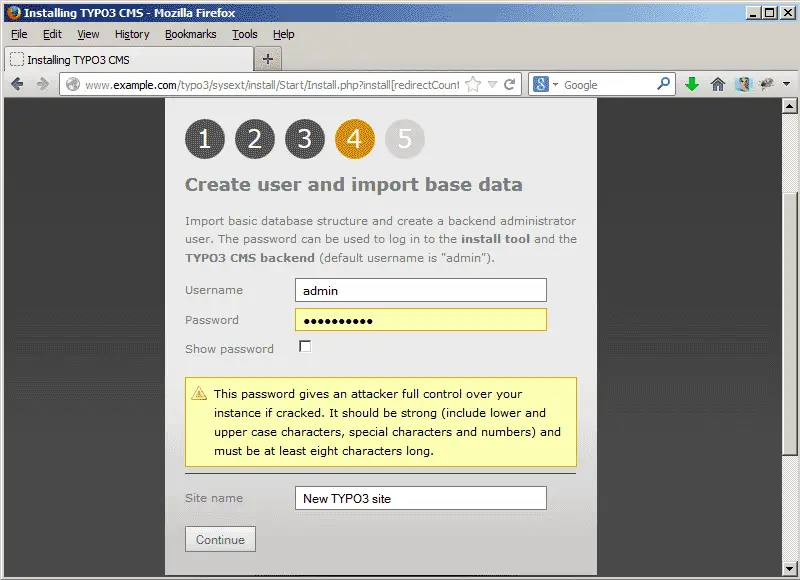The height and width of the screenshot is (580, 800).
Task: Focus the Password input field
Action: pyautogui.click(x=421, y=320)
